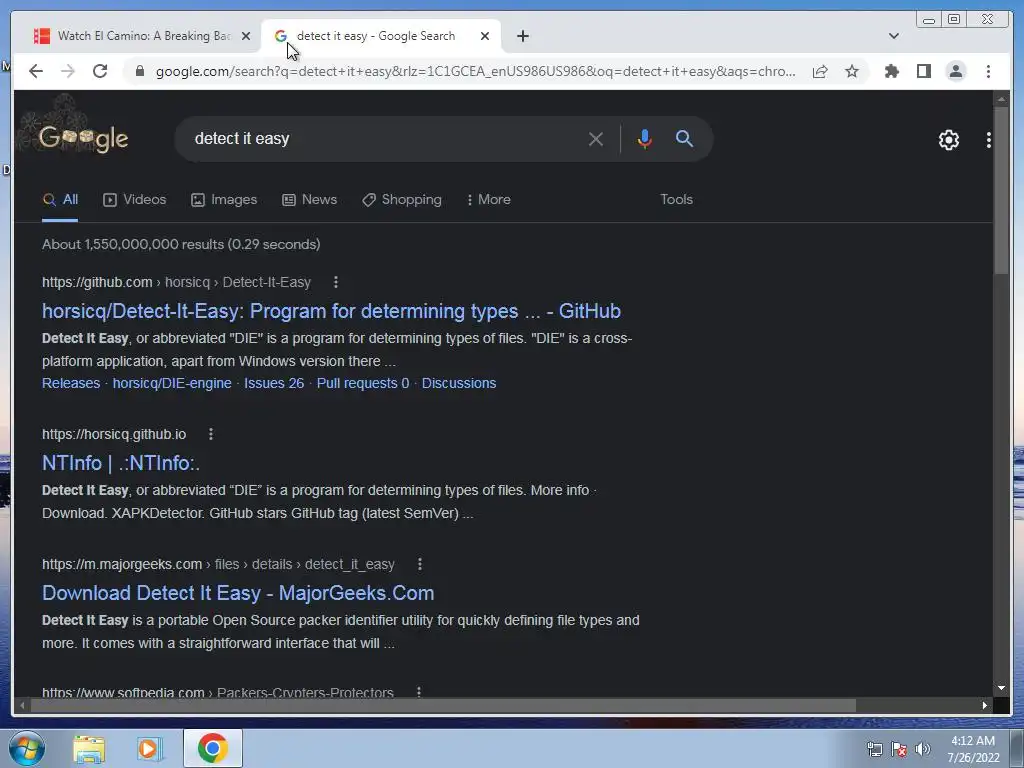Click the 'https://github.com' breadcrumb text
The image size is (1024, 768).
click(97, 282)
